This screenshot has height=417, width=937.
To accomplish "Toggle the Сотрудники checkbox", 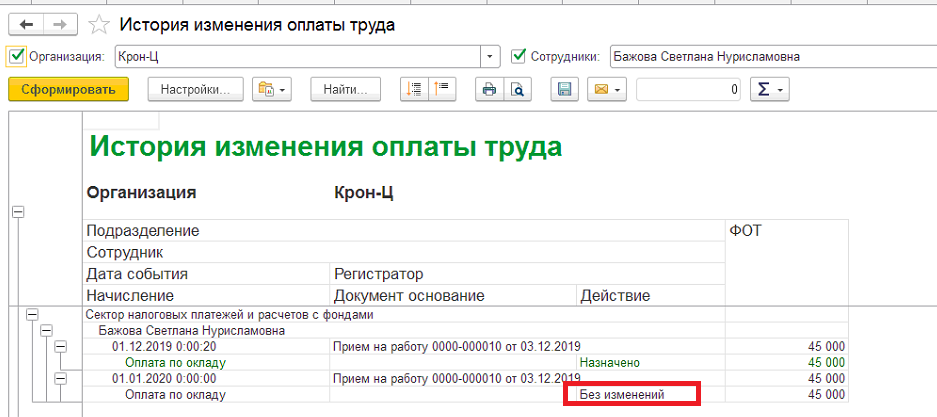I will point(519,57).
